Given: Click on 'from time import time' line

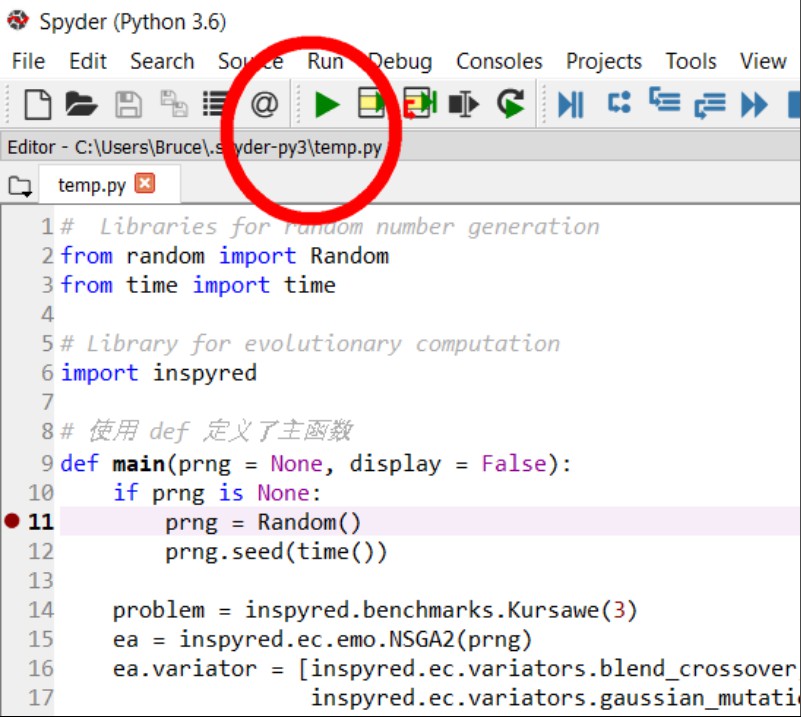Looking at the screenshot, I should (198, 285).
